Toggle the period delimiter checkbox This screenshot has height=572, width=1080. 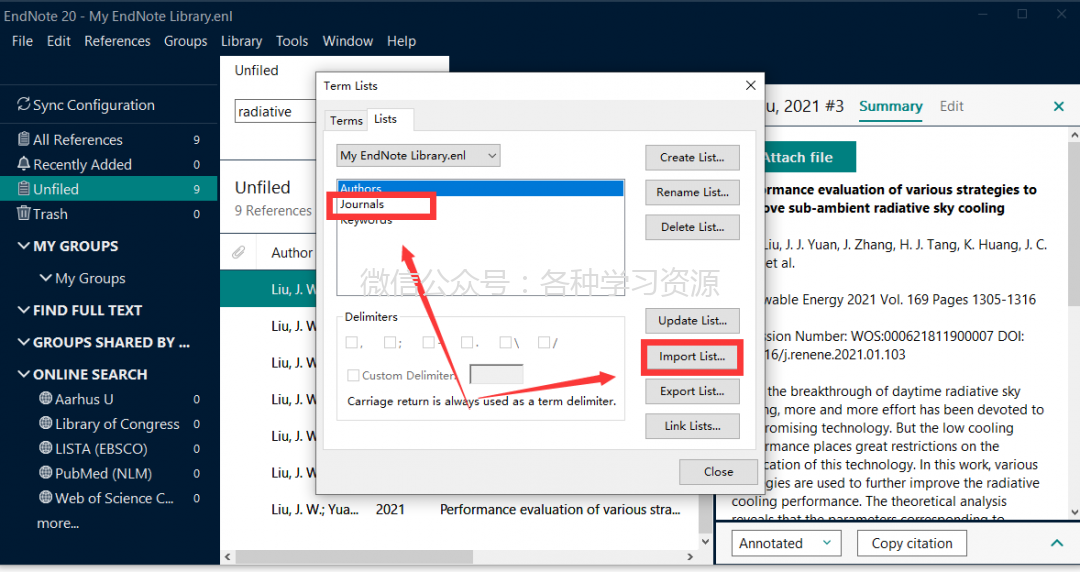point(468,342)
